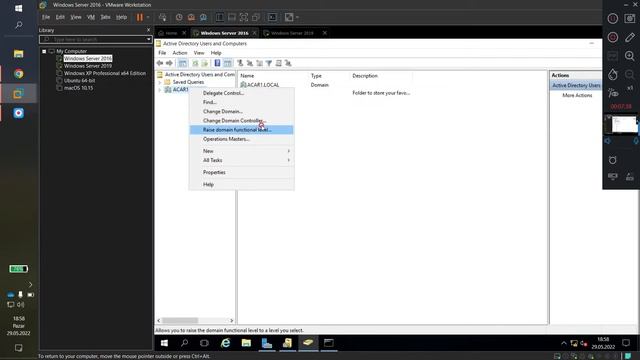Expand the All Tasks submenu
The image size is (640, 360).
[x=241, y=160]
